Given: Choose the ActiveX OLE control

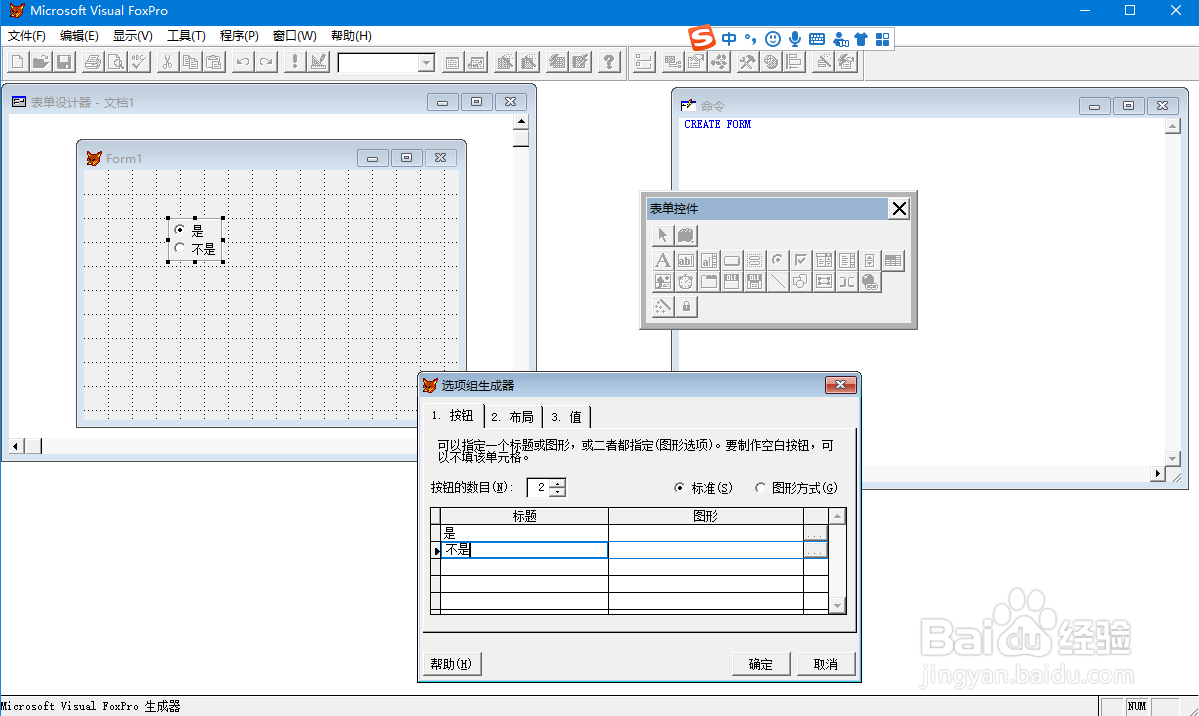Looking at the screenshot, I should [732, 282].
